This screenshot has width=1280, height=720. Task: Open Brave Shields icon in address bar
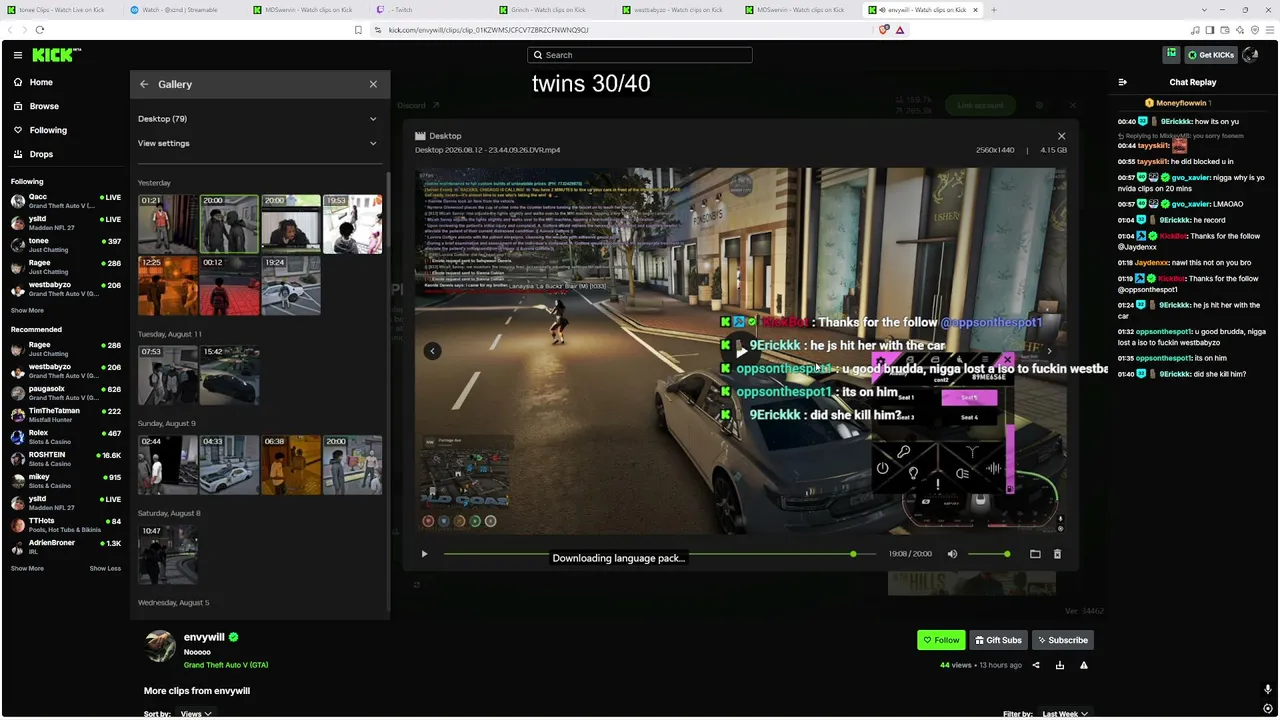(x=883, y=30)
